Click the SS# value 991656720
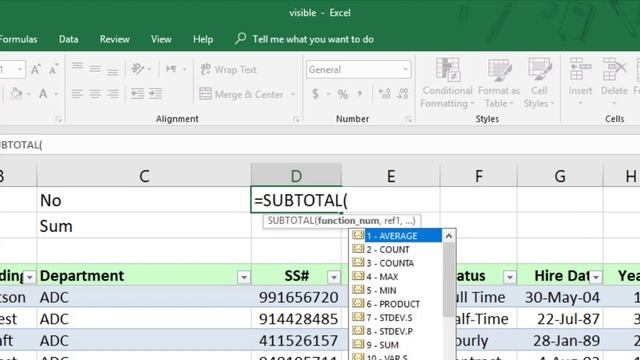 coord(297,297)
